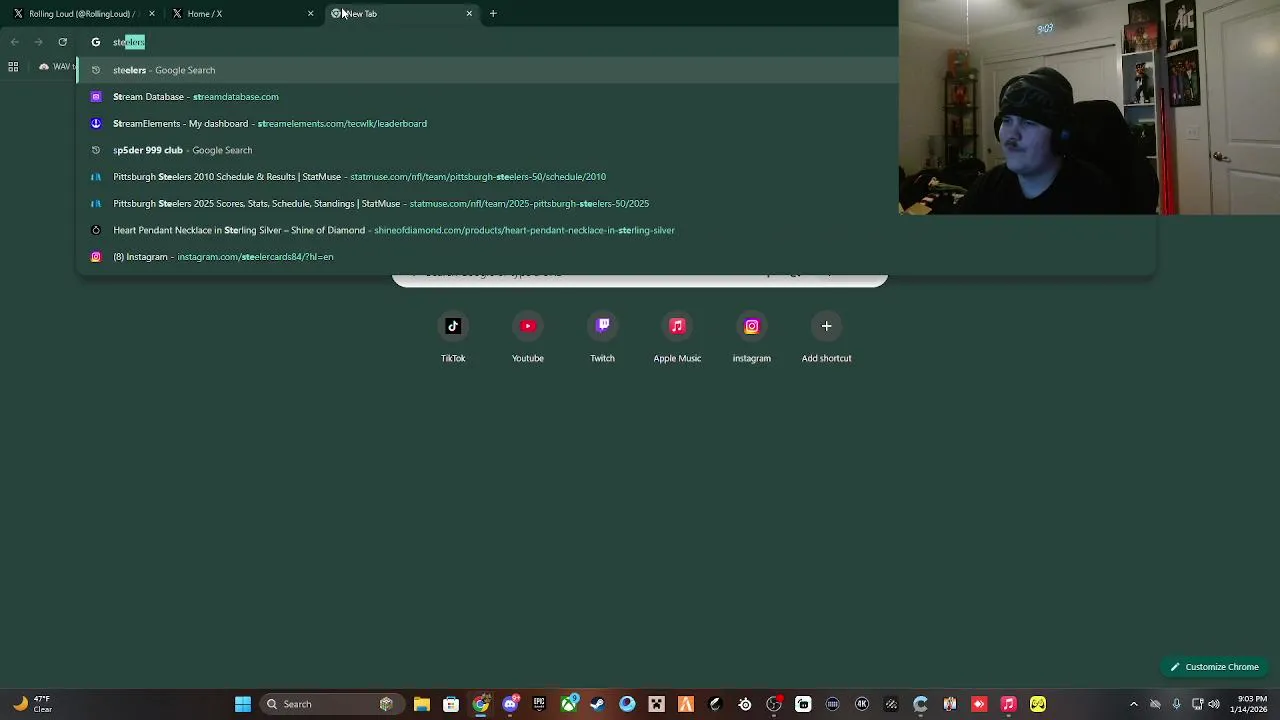Click the taskbar Search box
Screen dimensions: 1280x720
point(332,704)
